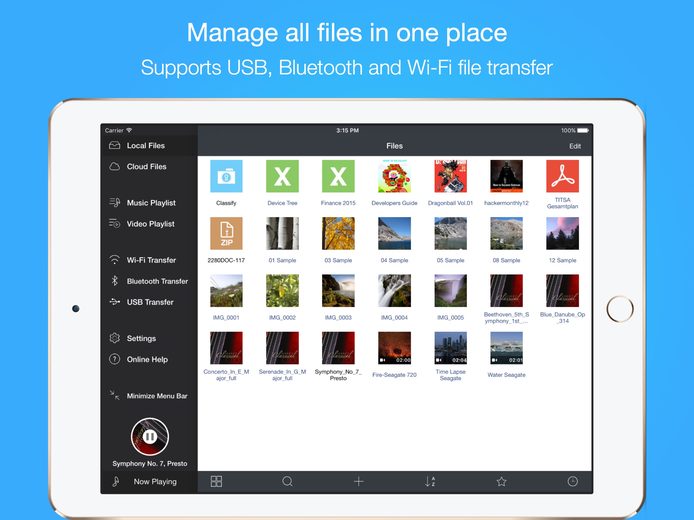Screen dimensions: 694x520
Task: Click the plus add icon in bottom toolbar
Action: [359, 481]
